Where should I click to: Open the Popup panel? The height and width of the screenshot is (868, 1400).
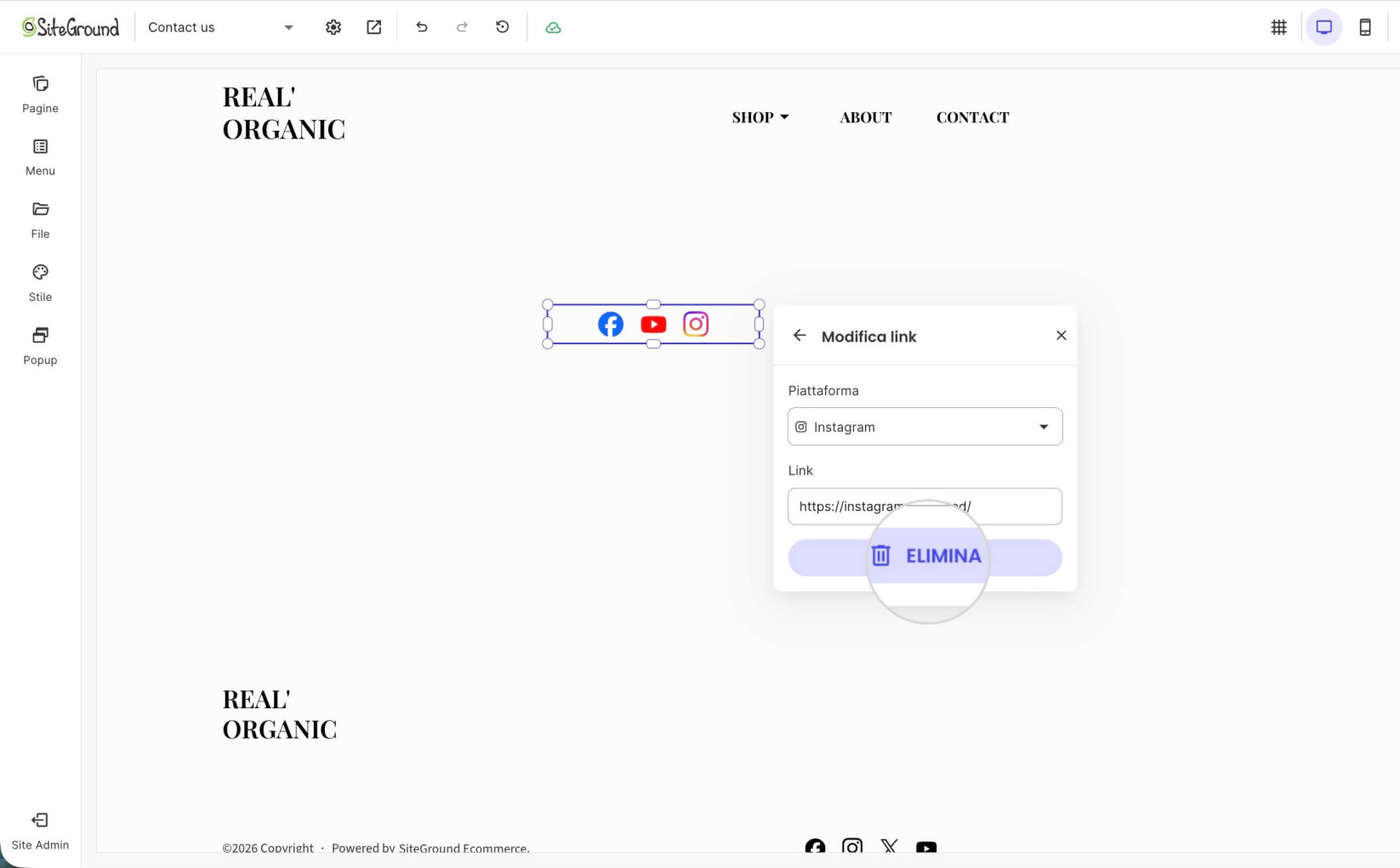[40, 346]
